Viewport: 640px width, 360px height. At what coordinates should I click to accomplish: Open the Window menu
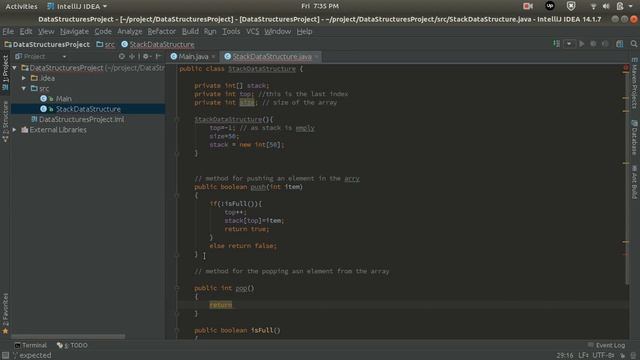(x=278, y=31)
